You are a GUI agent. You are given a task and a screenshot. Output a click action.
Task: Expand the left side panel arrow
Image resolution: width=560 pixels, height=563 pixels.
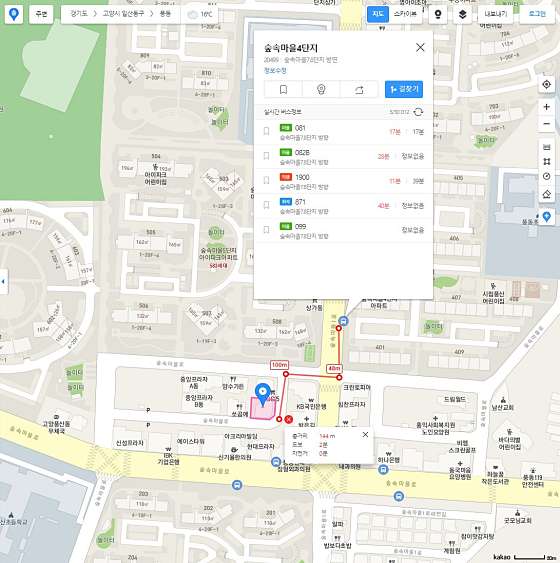point(4,282)
